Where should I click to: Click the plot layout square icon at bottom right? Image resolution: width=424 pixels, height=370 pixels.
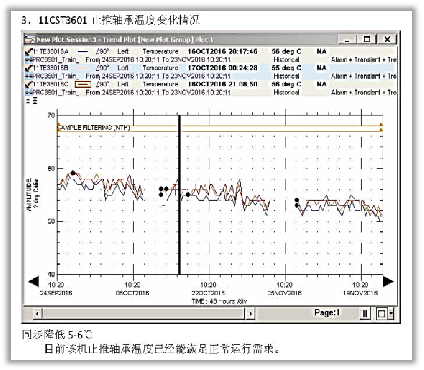[382, 313]
